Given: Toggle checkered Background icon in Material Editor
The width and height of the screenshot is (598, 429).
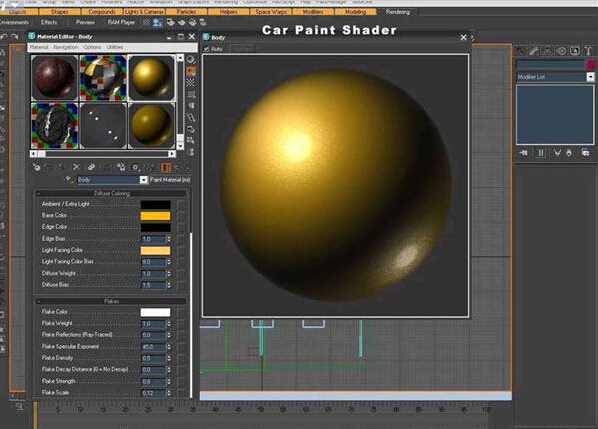Looking at the screenshot, I should click(x=191, y=83).
